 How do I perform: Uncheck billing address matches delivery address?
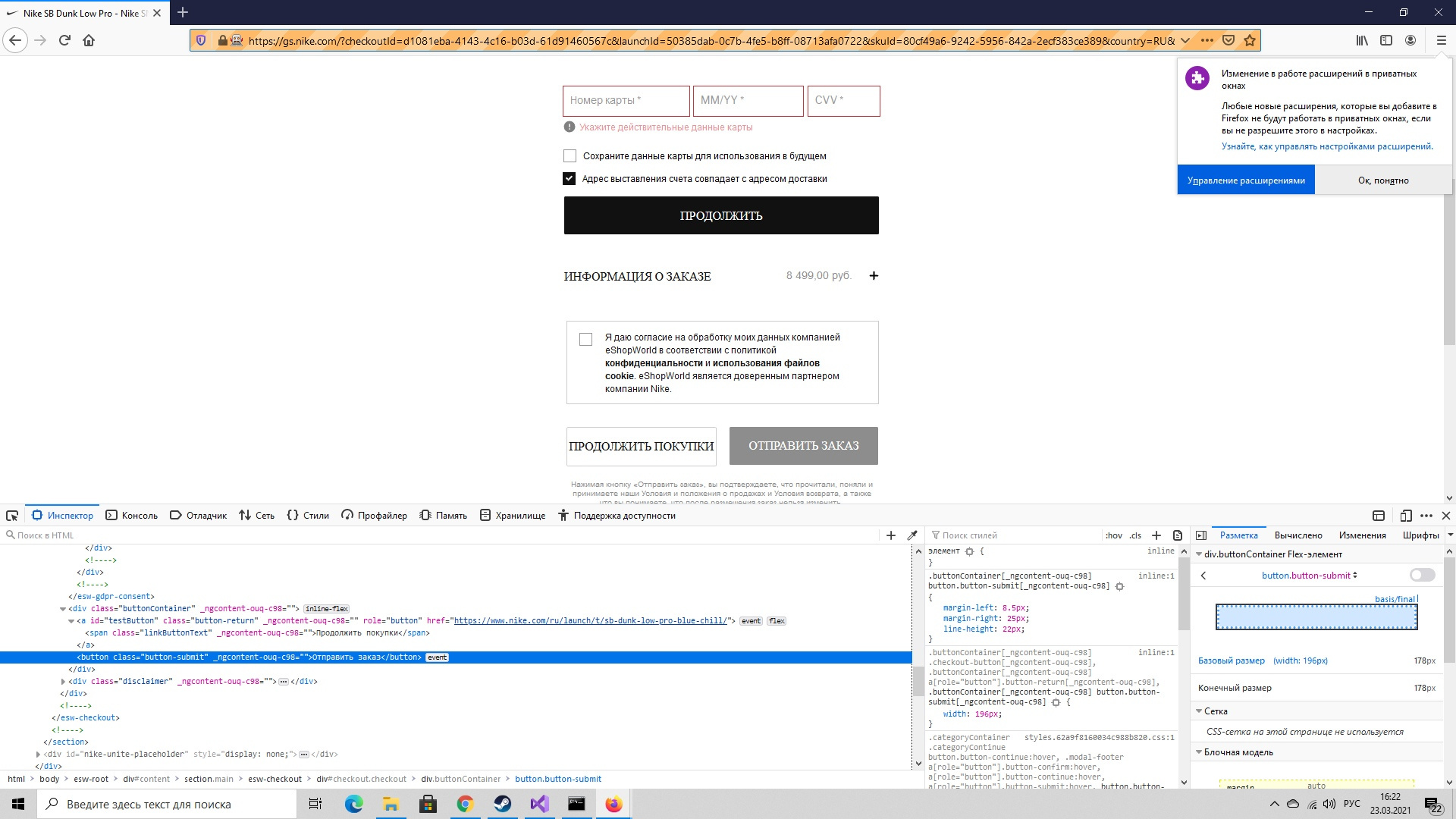(570, 179)
